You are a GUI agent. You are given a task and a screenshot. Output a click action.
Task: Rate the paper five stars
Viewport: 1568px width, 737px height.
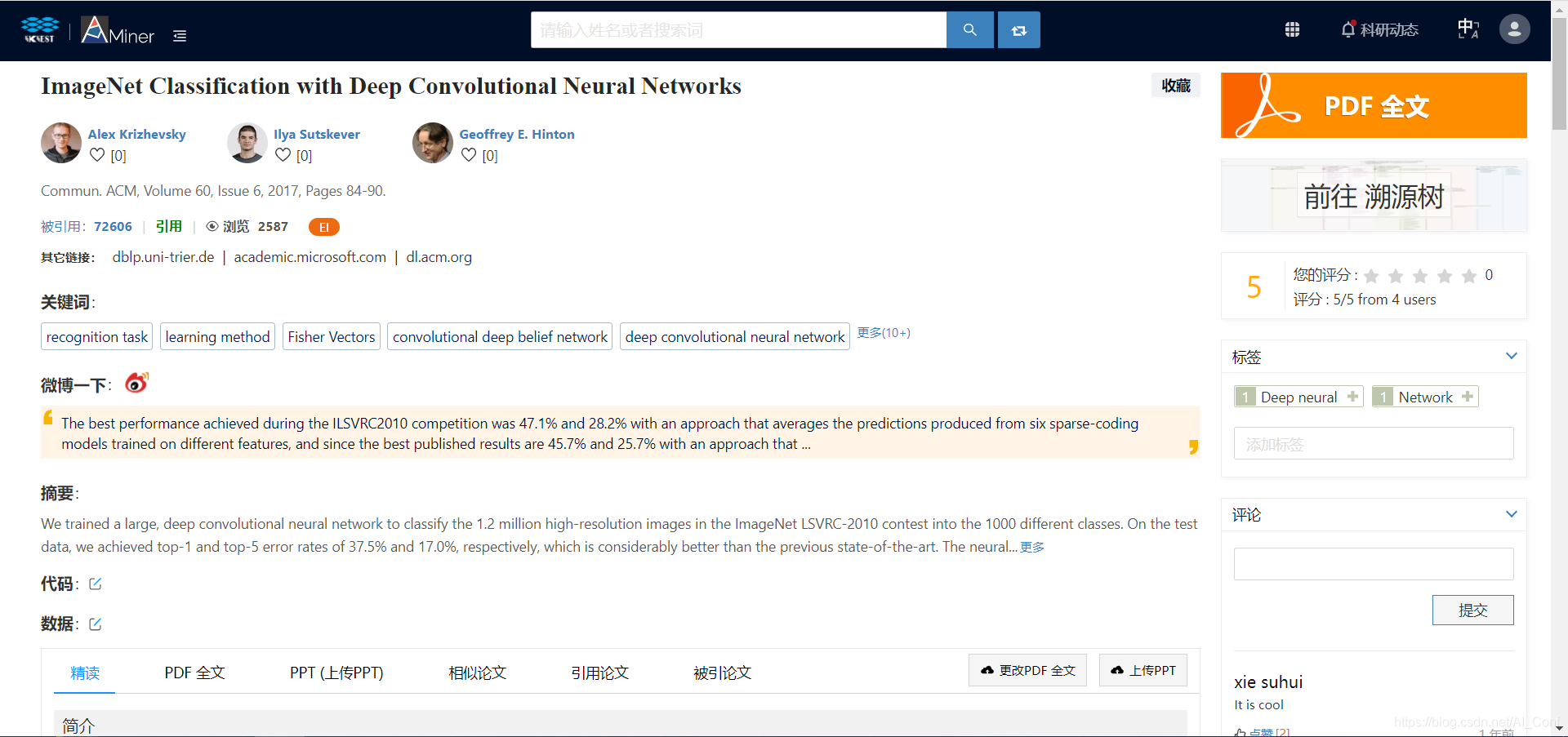point(1469,276)
